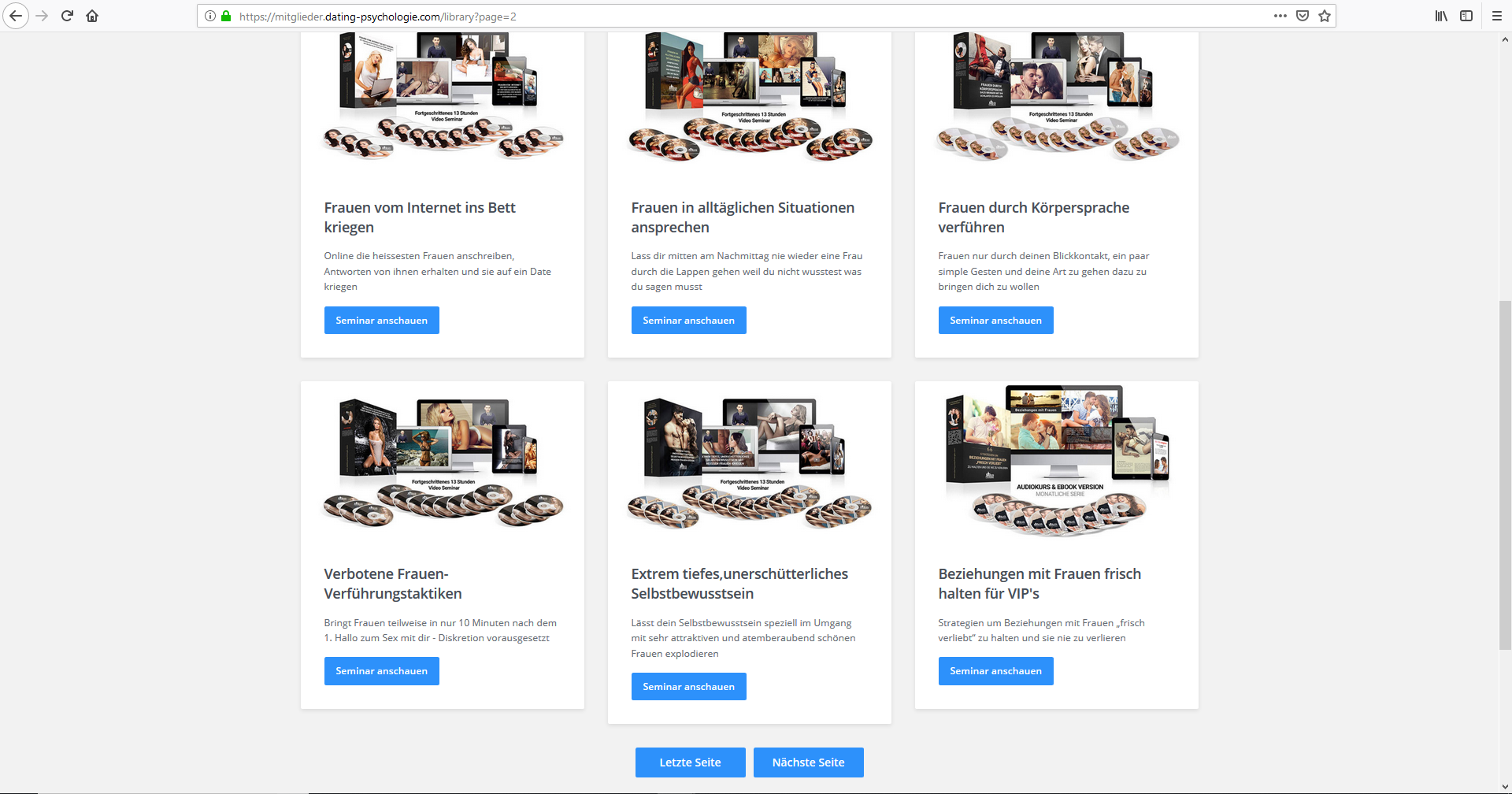Click the green padlock security icon

226,16
